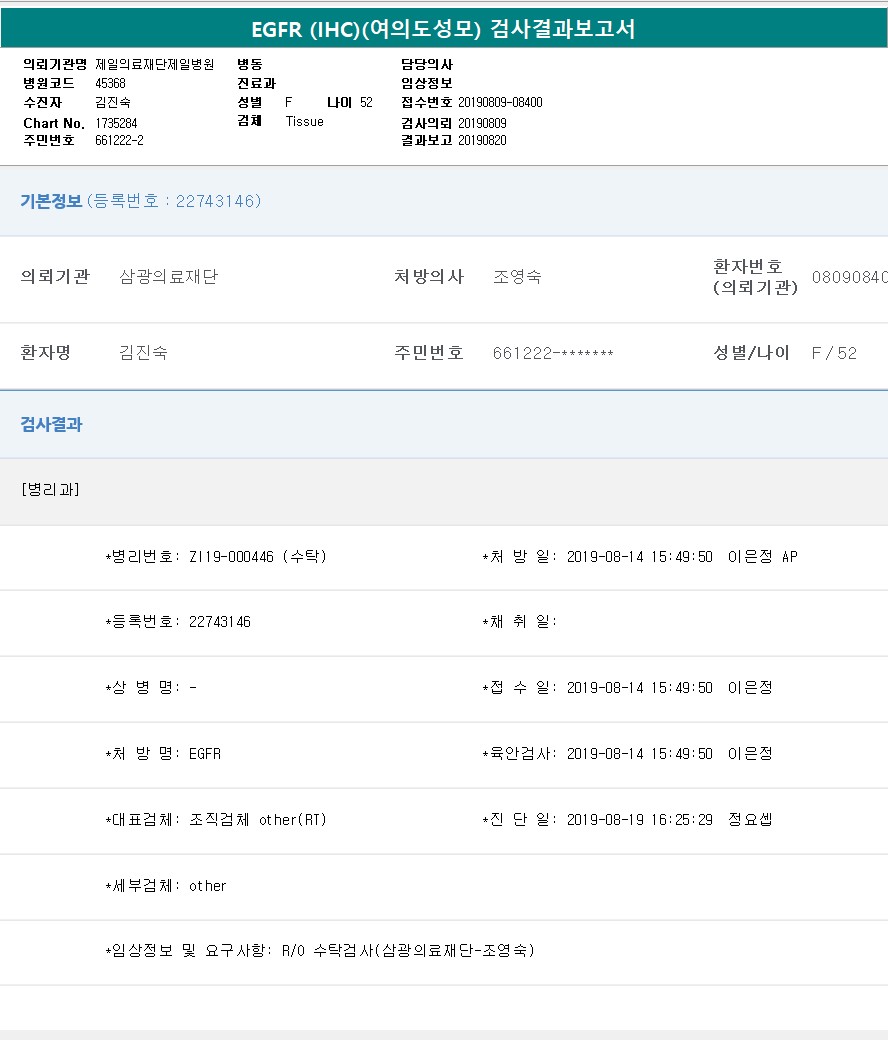This screenshot has width=888, height=1040.
Task: Click the masked 주민번호 661222-*******
Action: coord(553,353)
